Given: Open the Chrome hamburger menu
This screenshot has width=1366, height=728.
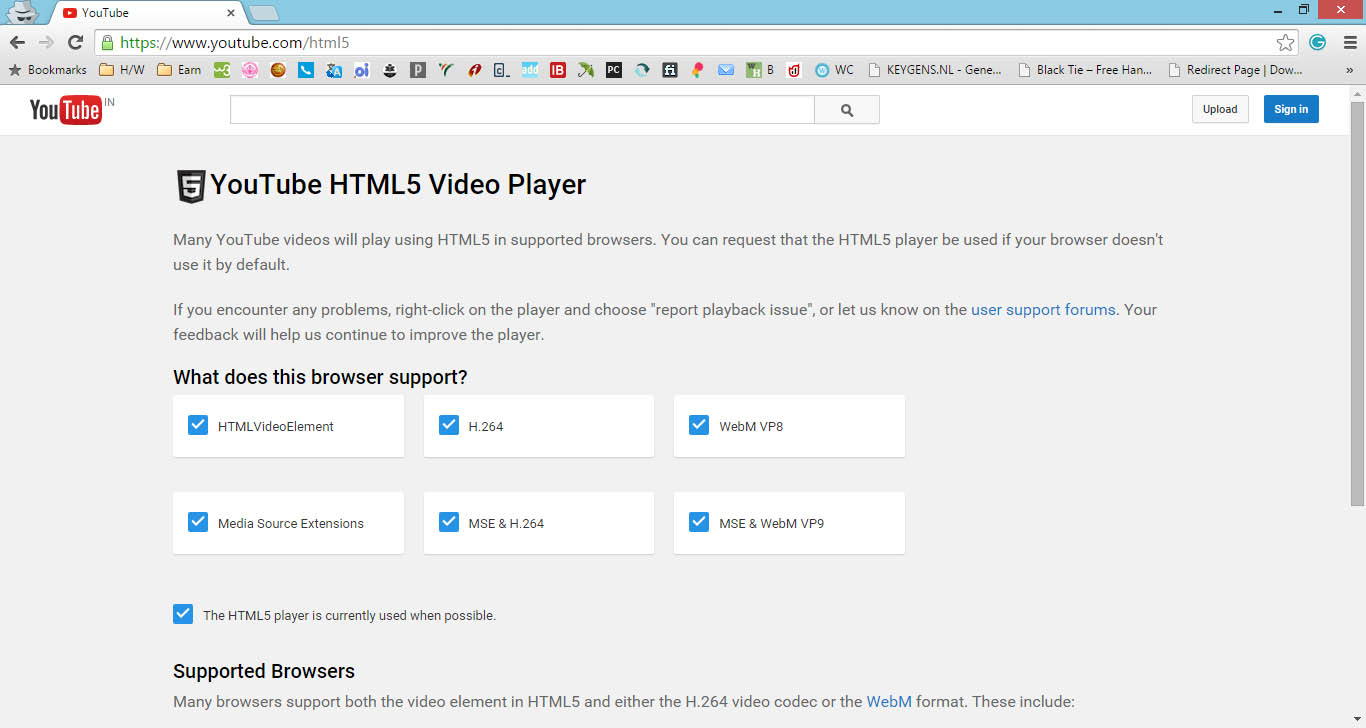Looking at the screenshot, I should pyautogui.click(x=1349, y=42).
